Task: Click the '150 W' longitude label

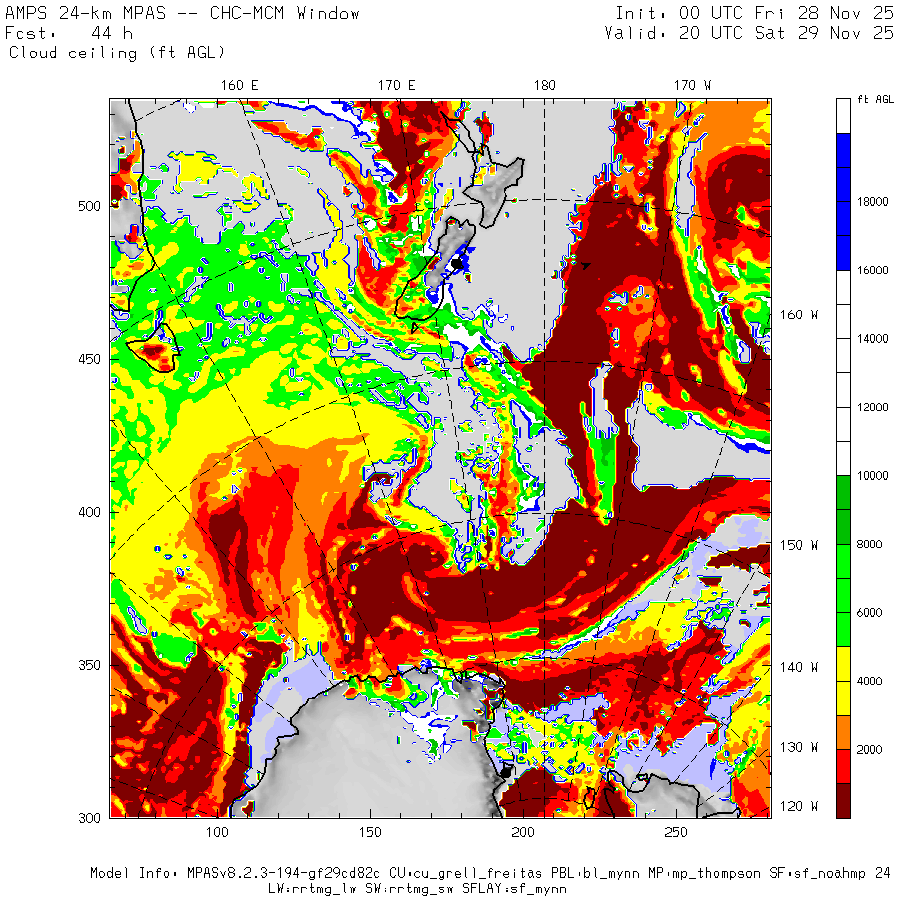Action: point(798,545)
